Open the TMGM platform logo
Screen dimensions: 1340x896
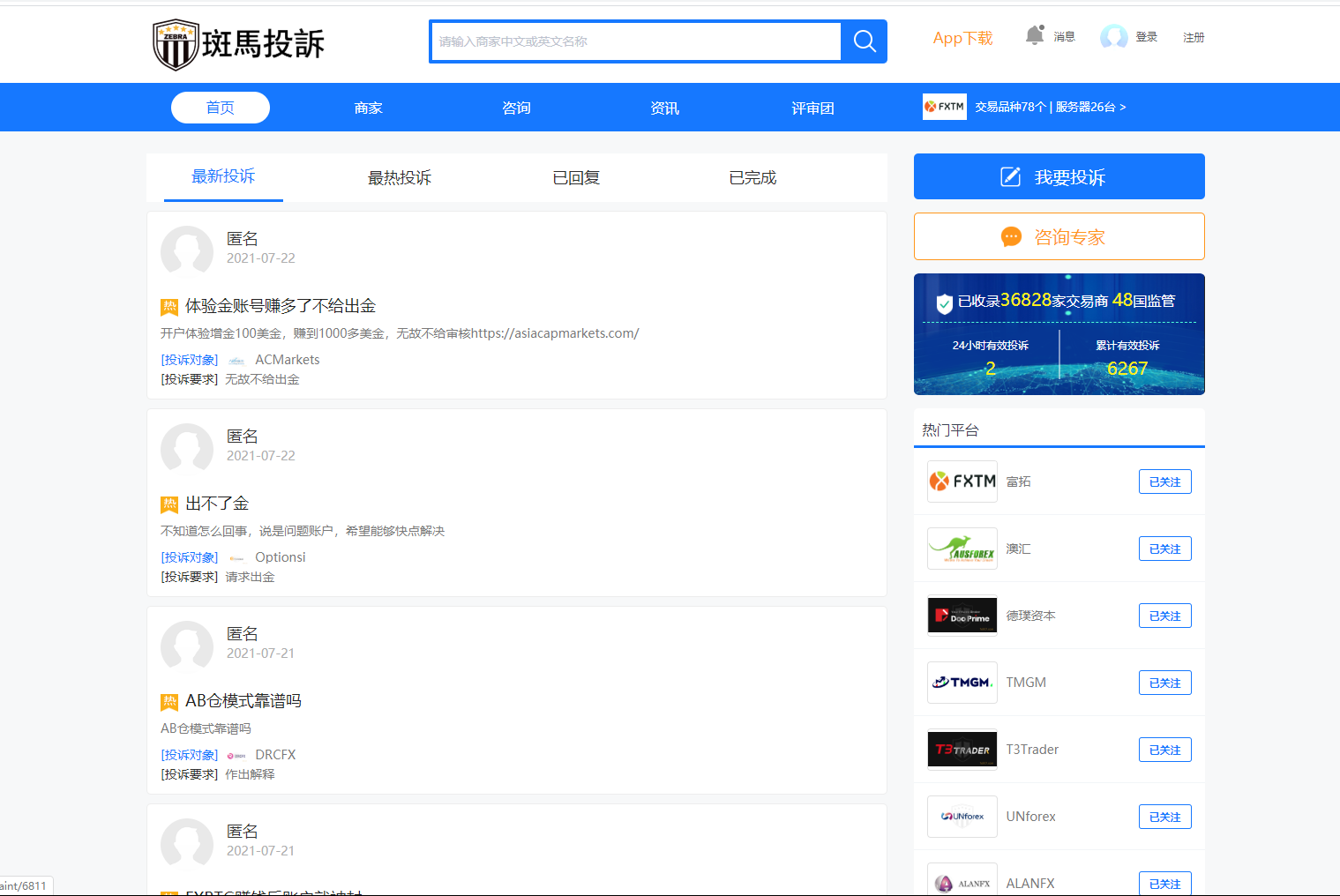962,683
